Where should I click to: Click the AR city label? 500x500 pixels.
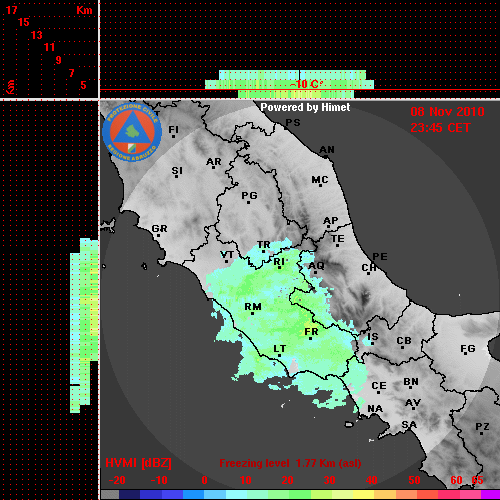coord(214,162)
